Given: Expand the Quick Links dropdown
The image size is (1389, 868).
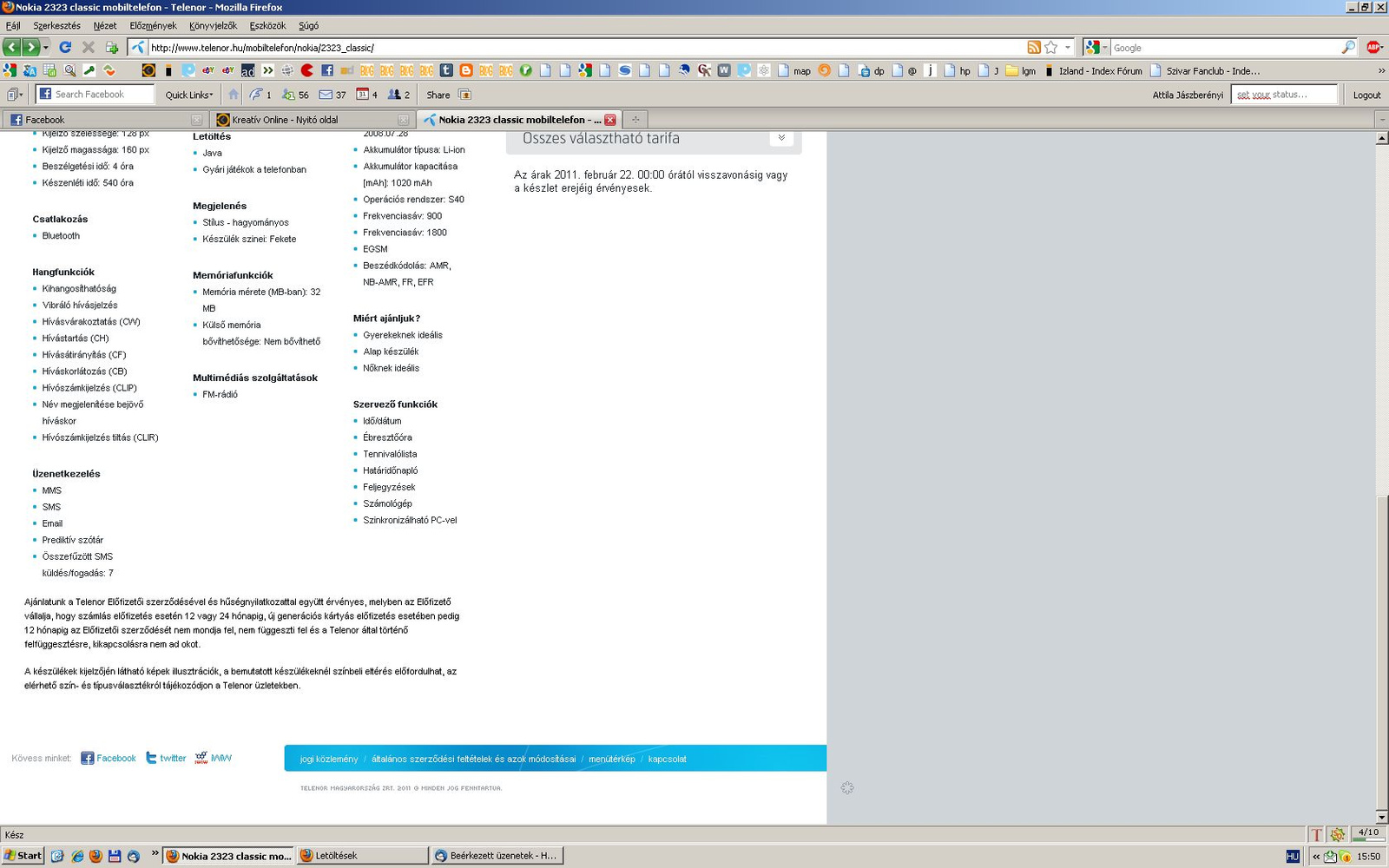Looking at the screenshot, I should point(188,95).
